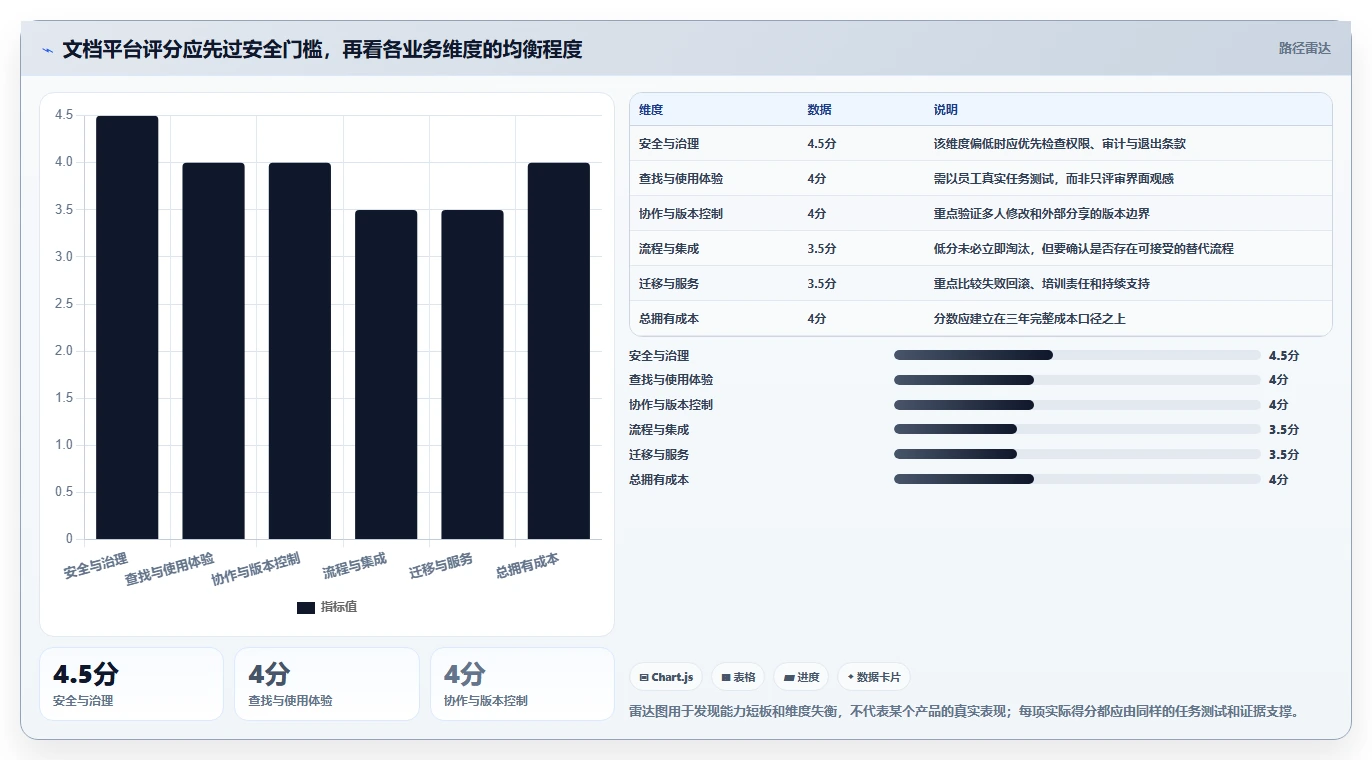The image size is (1372, 760).
Task: Click the 迁移与服务 bar in the chart
Action: [472, 374]
